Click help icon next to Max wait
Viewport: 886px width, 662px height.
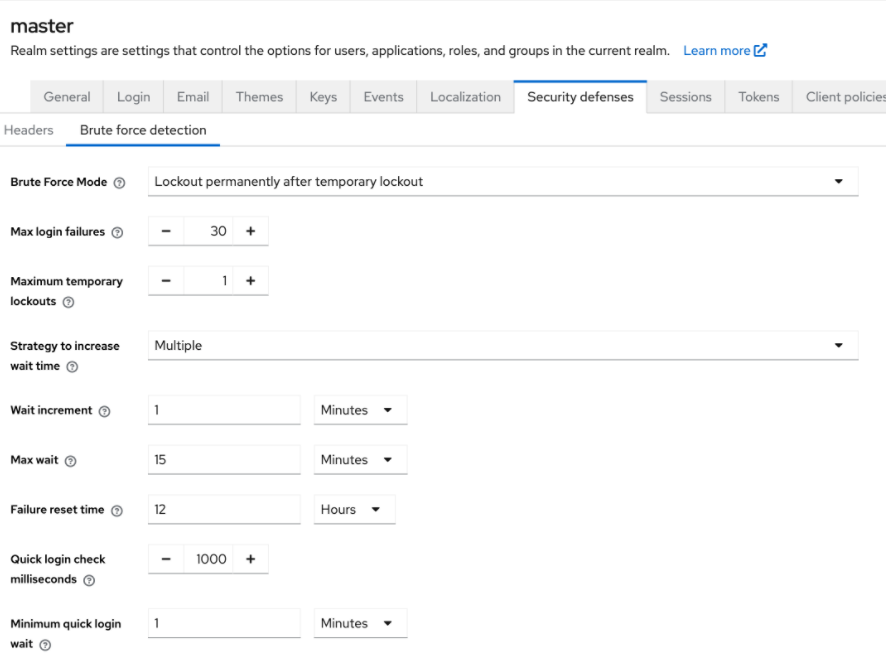point(71,461)
